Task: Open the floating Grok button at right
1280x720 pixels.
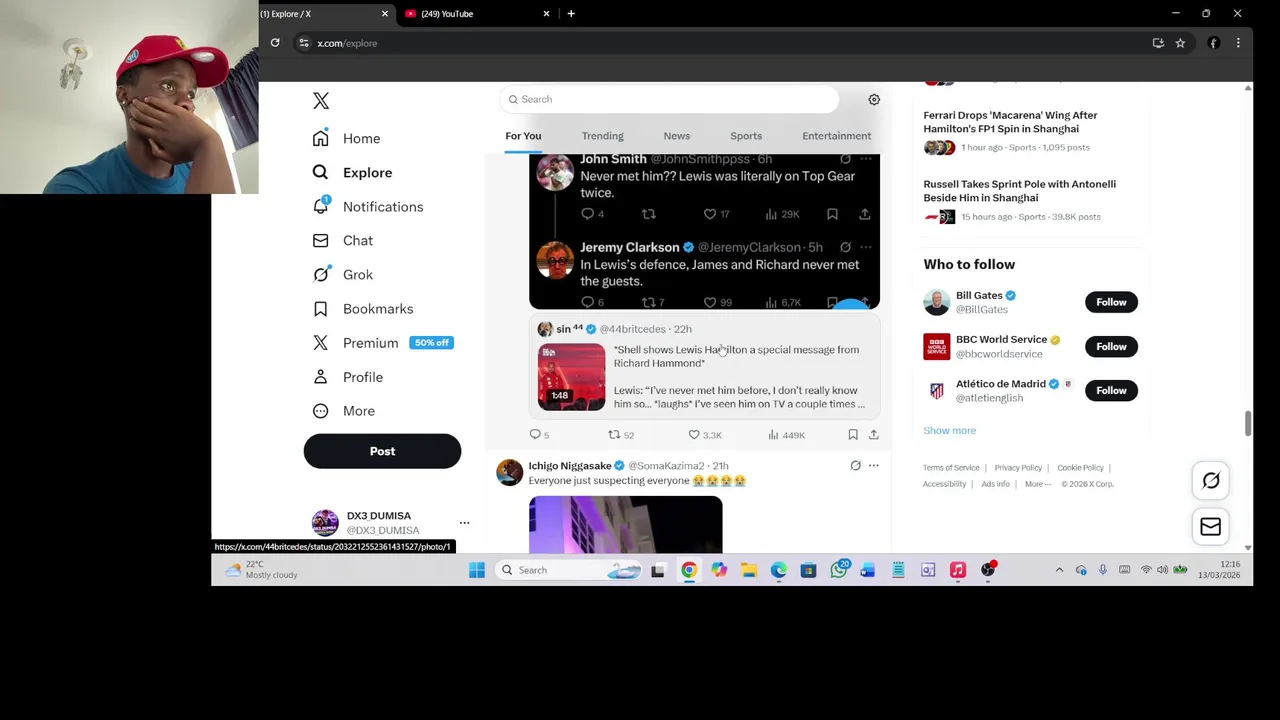Action: click(1211, 481)
